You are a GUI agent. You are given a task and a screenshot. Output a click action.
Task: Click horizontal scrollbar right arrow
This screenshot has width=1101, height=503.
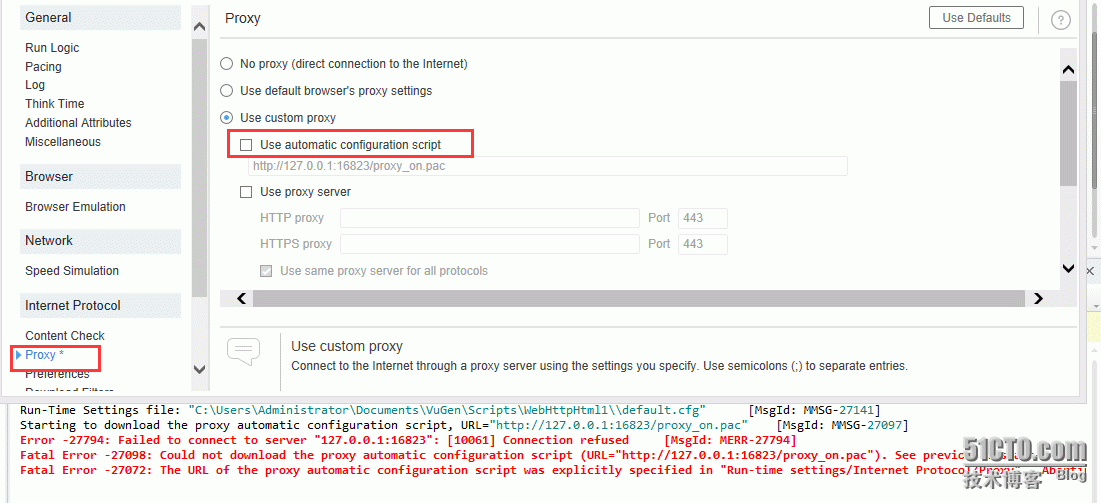pos(1039,299)
